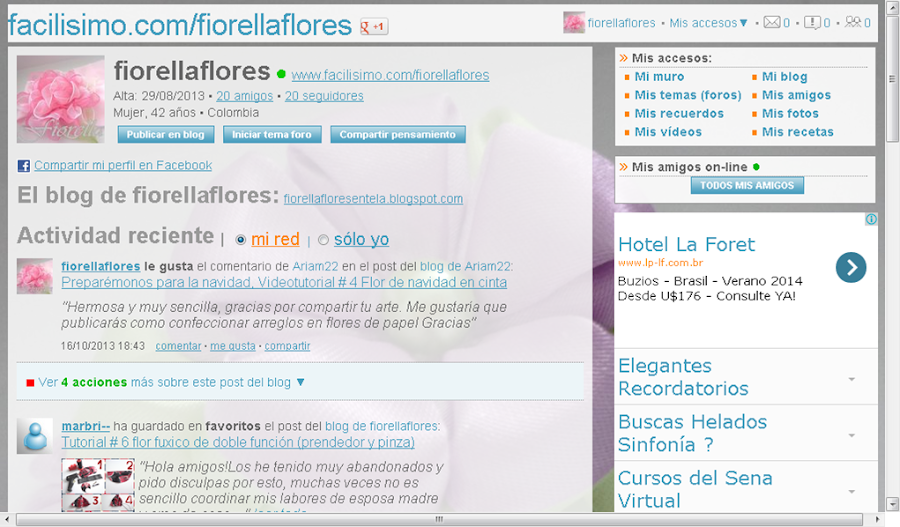The height and width of the screenshot is (527, 900).
Task: Click 'compartir' under the activity
Action: coord(287,346)
